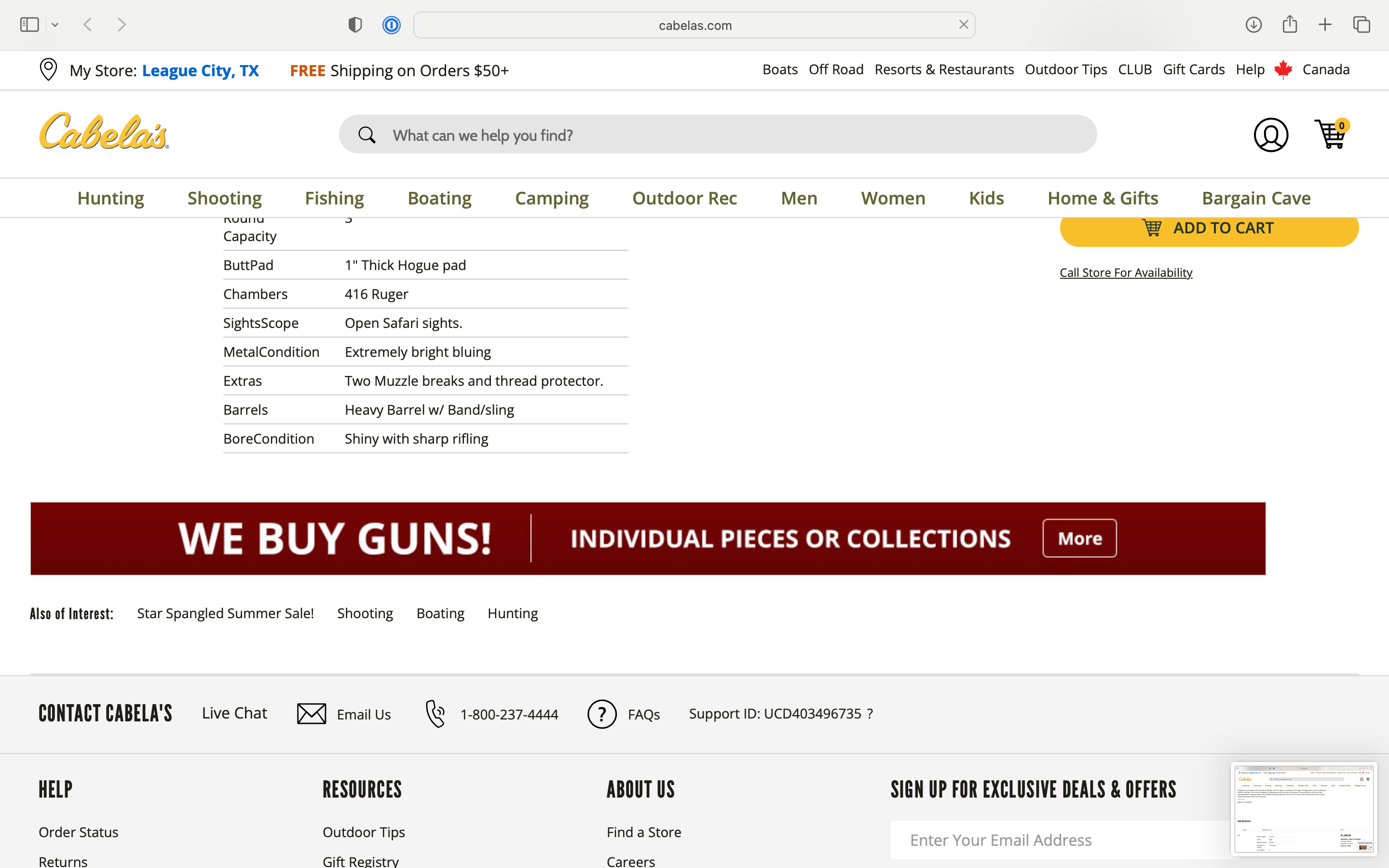Open the Share icon in toolbar
The image size is (1389, 868).
pos(1290,24)
